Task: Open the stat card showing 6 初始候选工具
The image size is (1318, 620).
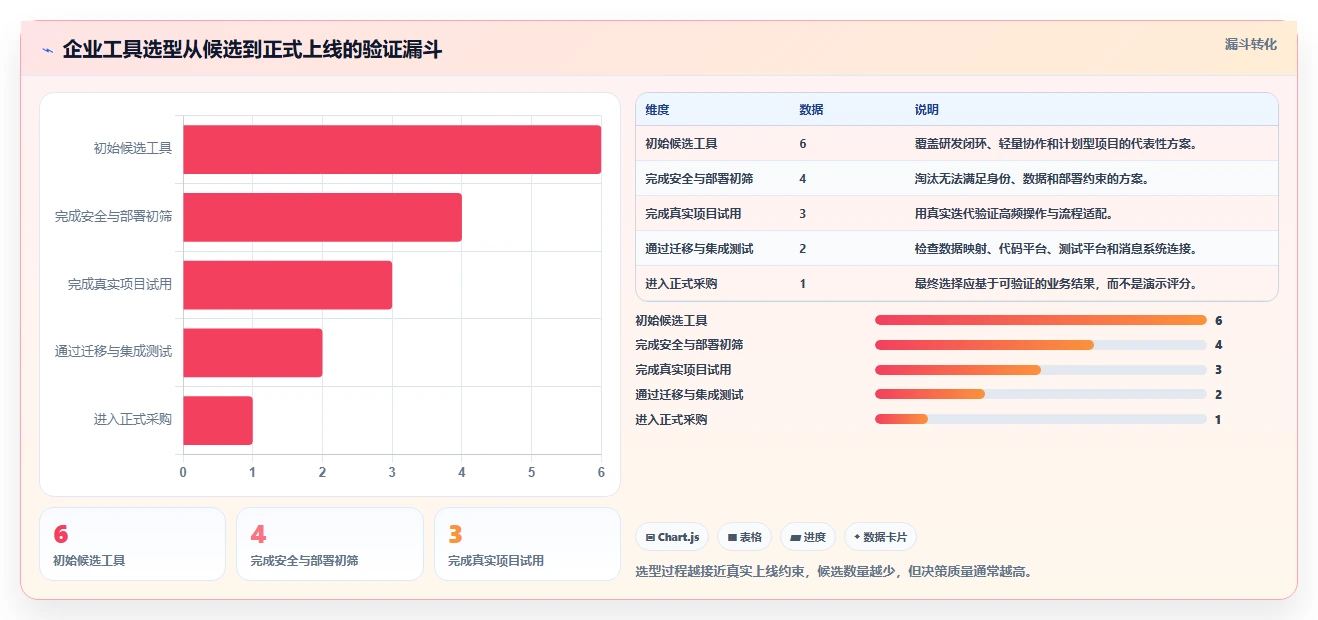Action: [x=132, y=544]
